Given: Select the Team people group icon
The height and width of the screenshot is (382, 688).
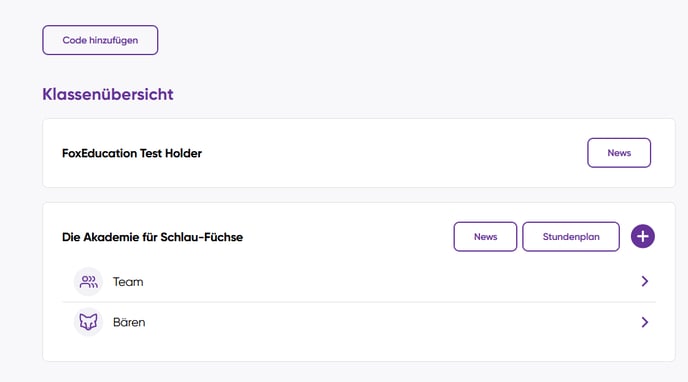Looking at the screenshot, I should click(x=88, y=282).
